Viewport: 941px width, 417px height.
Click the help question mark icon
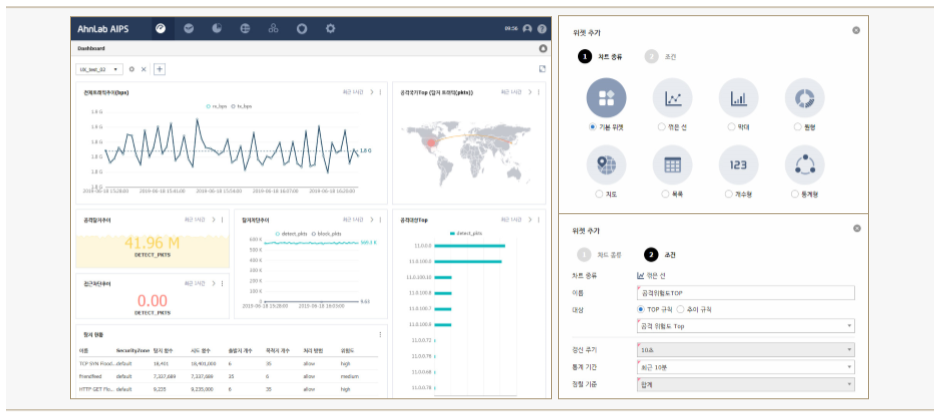click(542, 28)
